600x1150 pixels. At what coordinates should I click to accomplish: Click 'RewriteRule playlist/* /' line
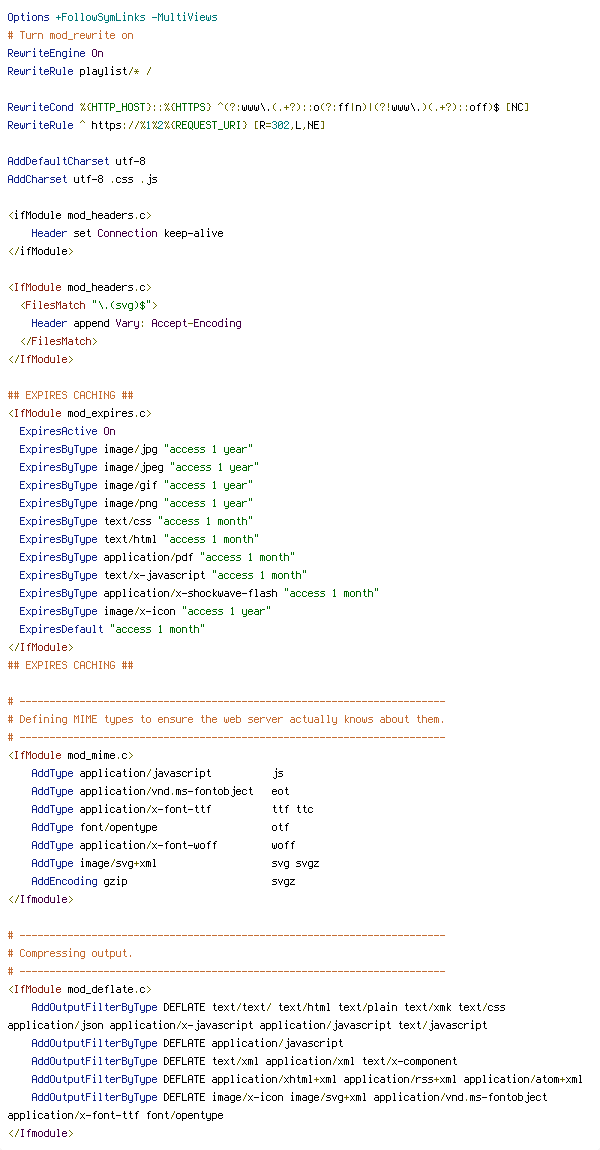79,71
